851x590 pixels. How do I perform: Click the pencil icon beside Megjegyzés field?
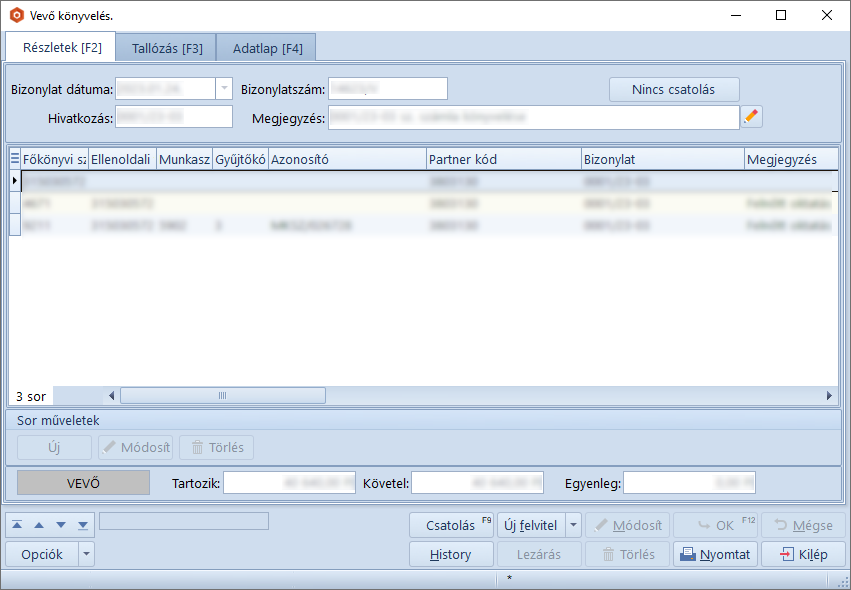click(752, 117)
